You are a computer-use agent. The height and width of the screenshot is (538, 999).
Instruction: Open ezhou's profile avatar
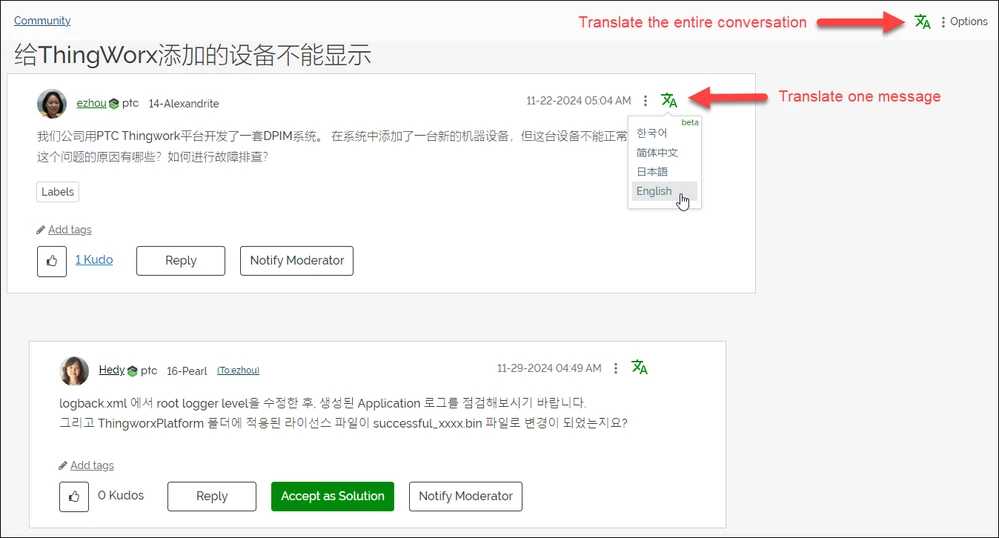pyautogui.click(x=52, y=103)
